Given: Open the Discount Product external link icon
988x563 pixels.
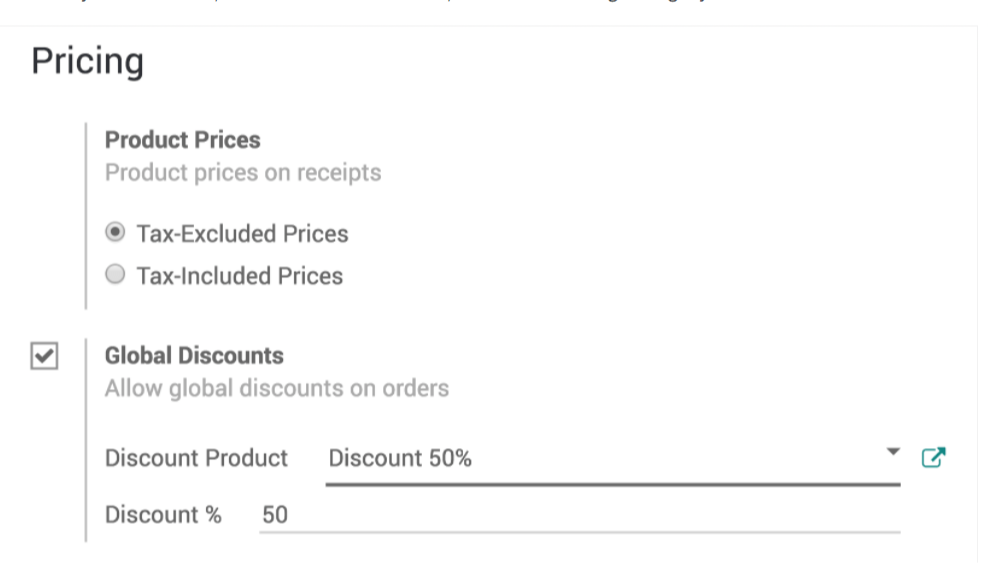Looking at the screenshot, I should (932, 458).
